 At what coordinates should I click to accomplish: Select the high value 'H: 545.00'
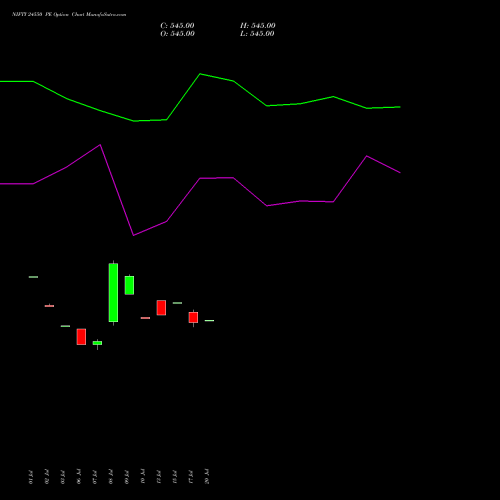click(258, 26)
